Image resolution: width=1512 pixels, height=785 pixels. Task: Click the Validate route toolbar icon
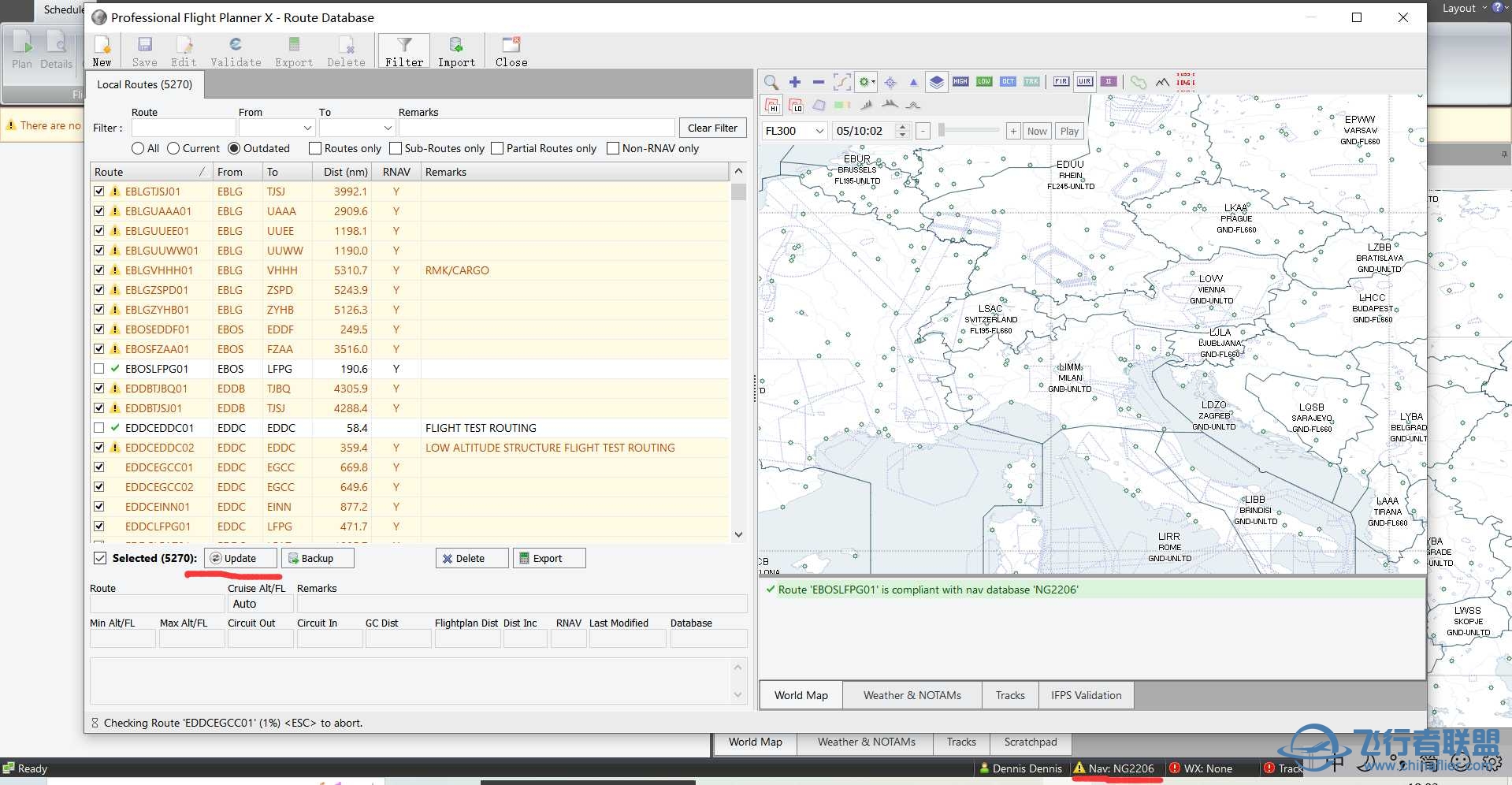pos(236,51)
